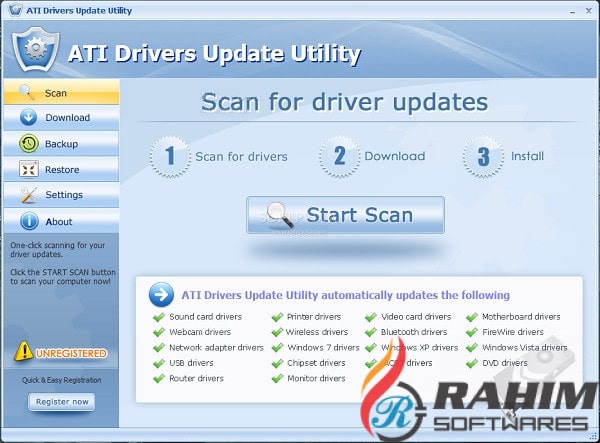Start the driver scan
Screen dimensions: 600x443
click(x=346, y=215)
